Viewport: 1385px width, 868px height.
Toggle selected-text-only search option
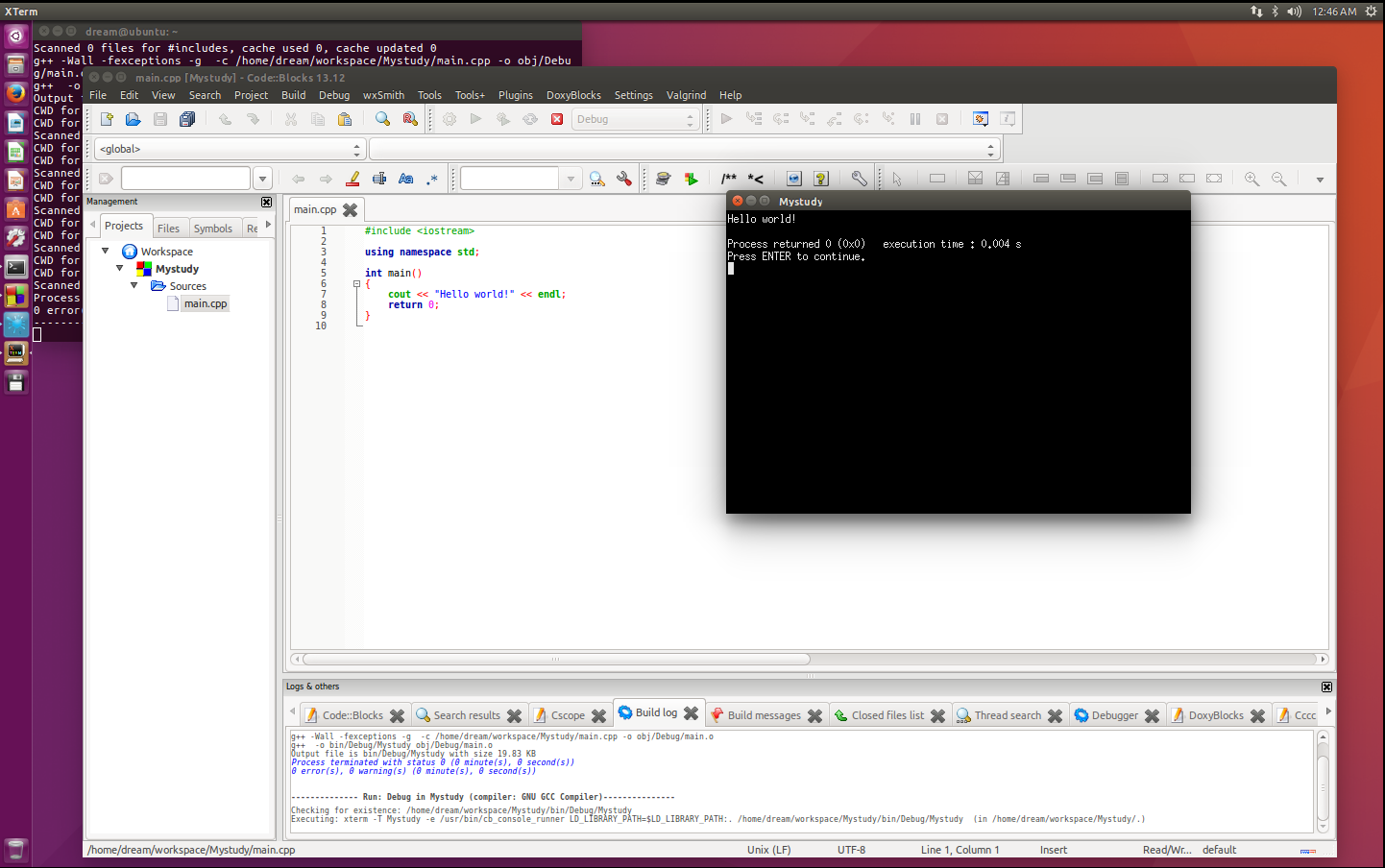[379, 179]
